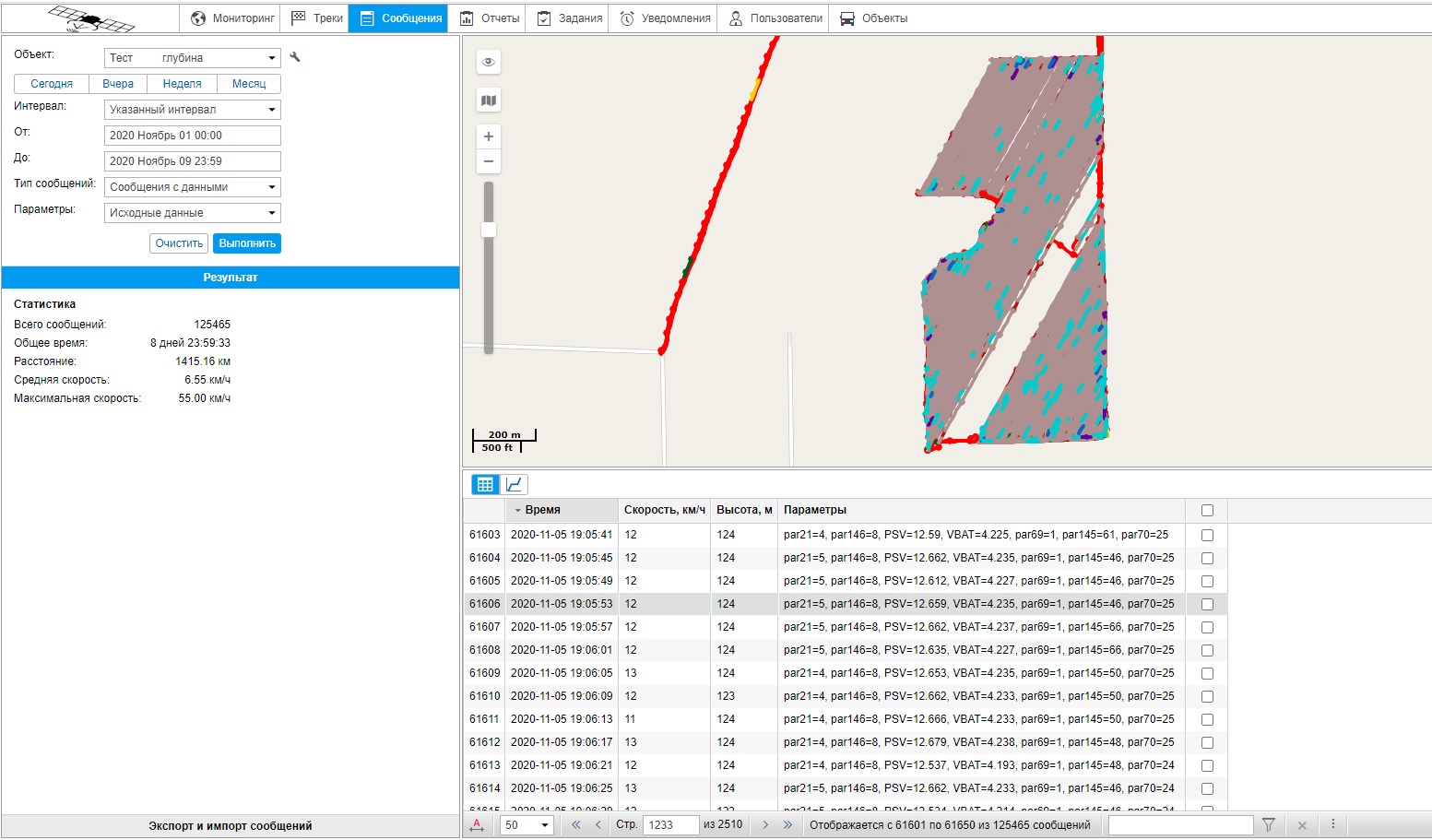Click the Очистить button

tap(179, 243)
